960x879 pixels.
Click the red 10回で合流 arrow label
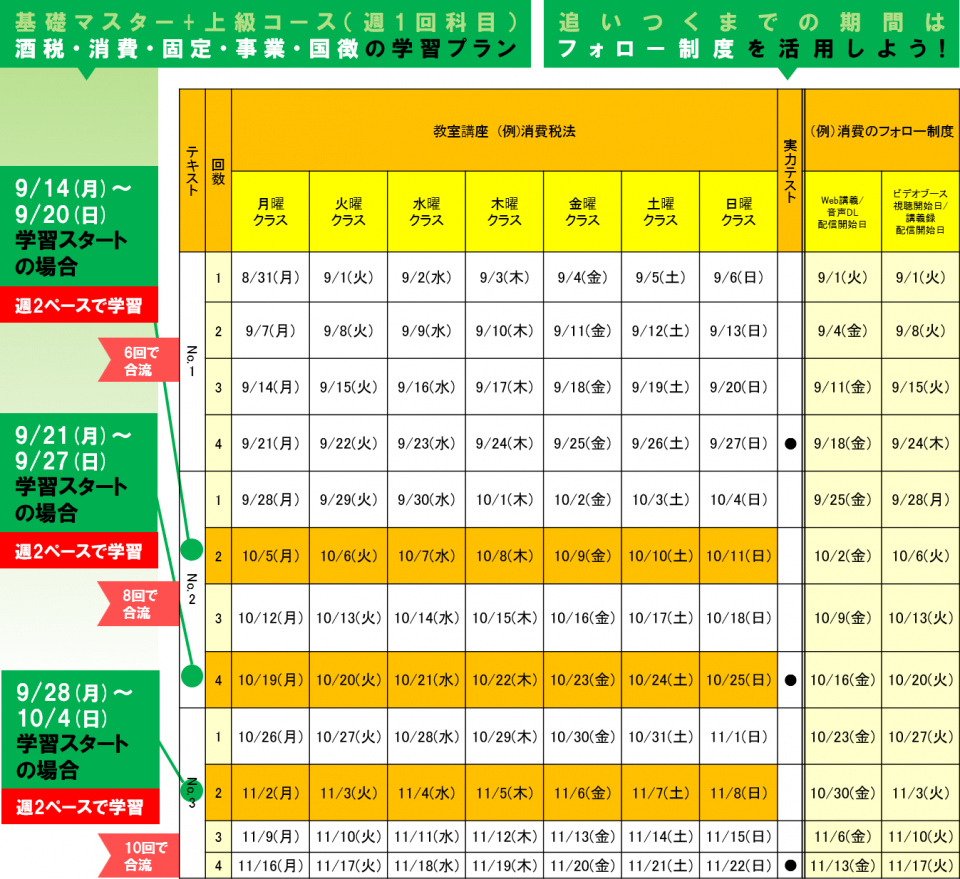tap(139, 857)
